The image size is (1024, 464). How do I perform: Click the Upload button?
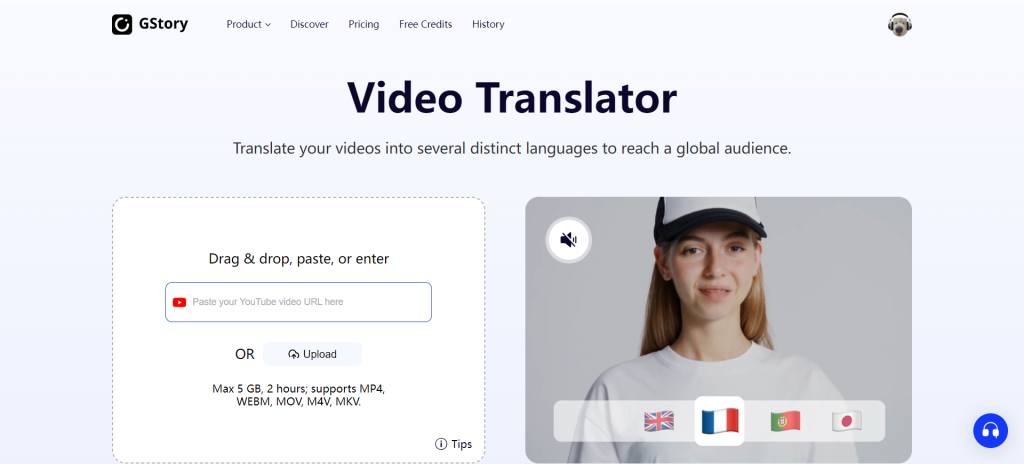(312, 354)
